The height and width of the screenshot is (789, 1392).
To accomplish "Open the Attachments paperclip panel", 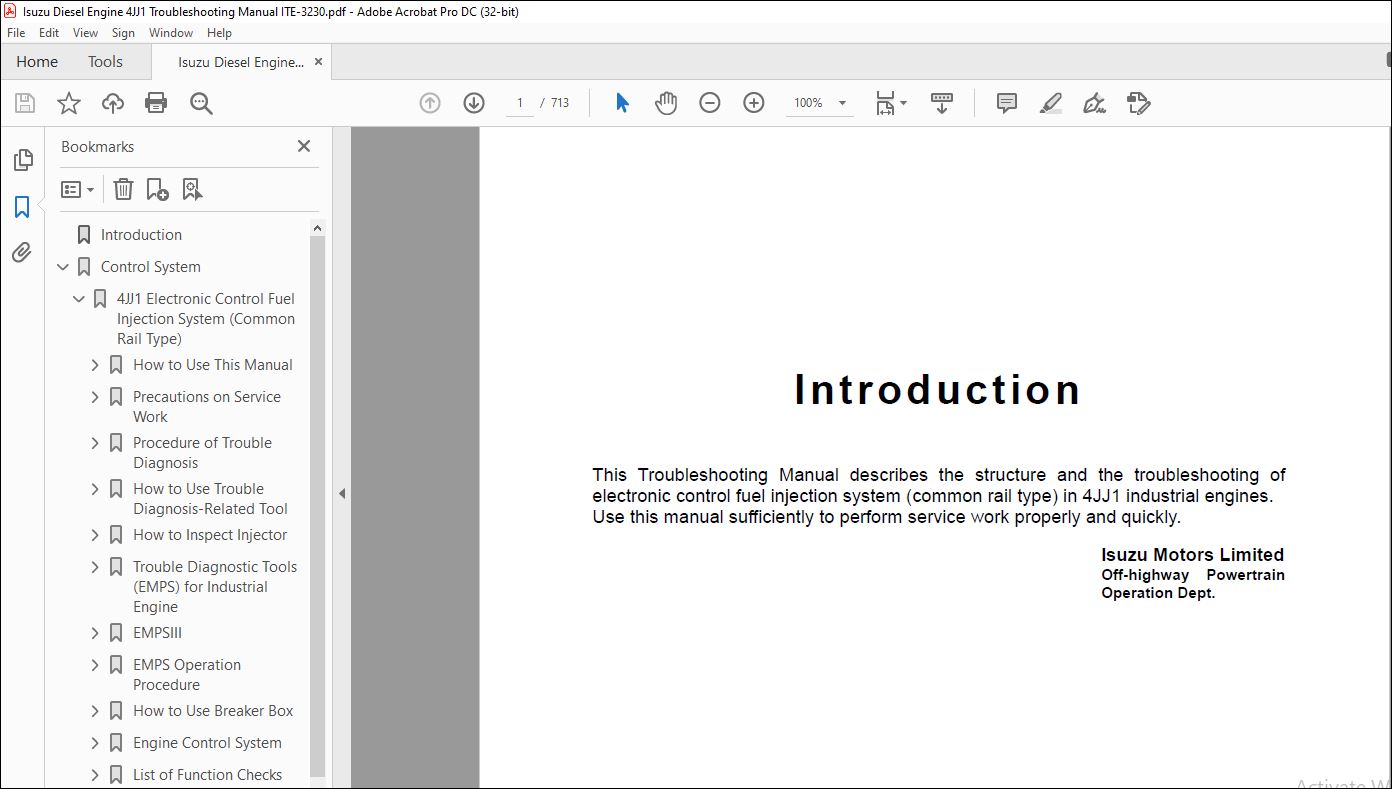I will click(x=22, y=252).
